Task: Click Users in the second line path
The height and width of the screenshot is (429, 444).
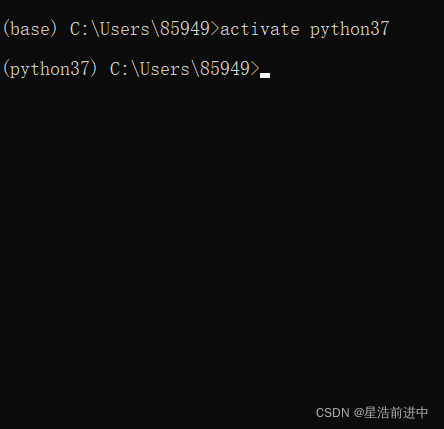Action: 165,69
